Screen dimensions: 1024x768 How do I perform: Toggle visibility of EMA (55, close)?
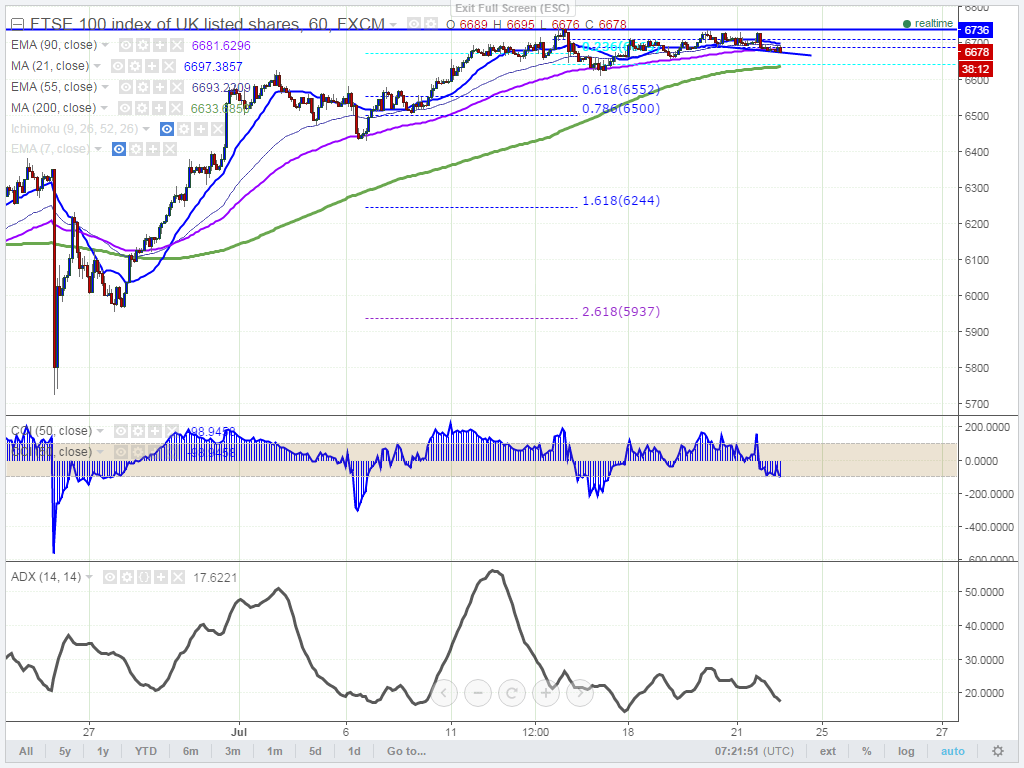pyautogui.click(x=126, y=87)
